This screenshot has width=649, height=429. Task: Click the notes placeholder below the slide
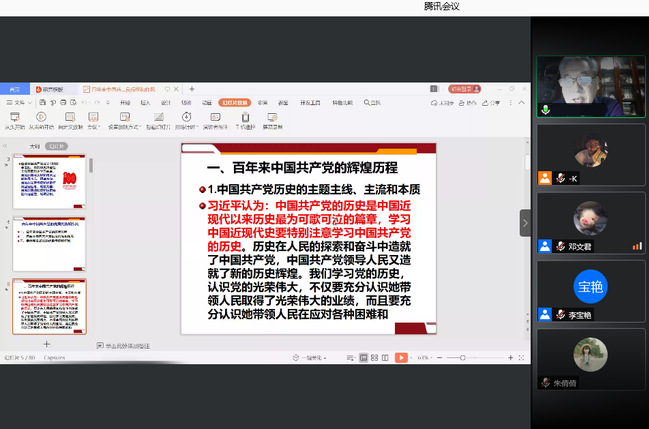130,344
